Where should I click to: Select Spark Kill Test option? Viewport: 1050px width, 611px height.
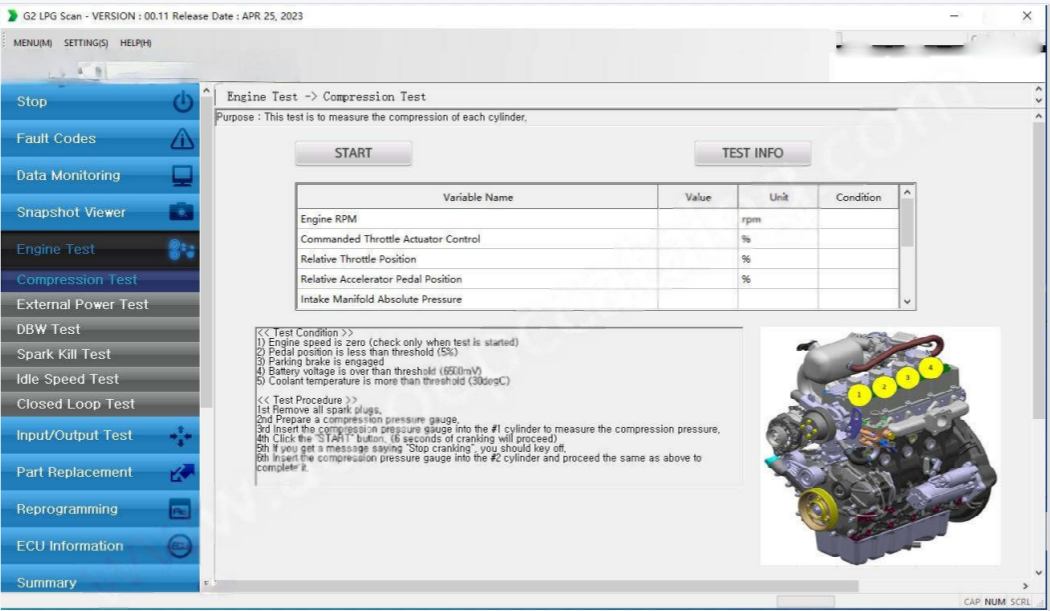64,355
